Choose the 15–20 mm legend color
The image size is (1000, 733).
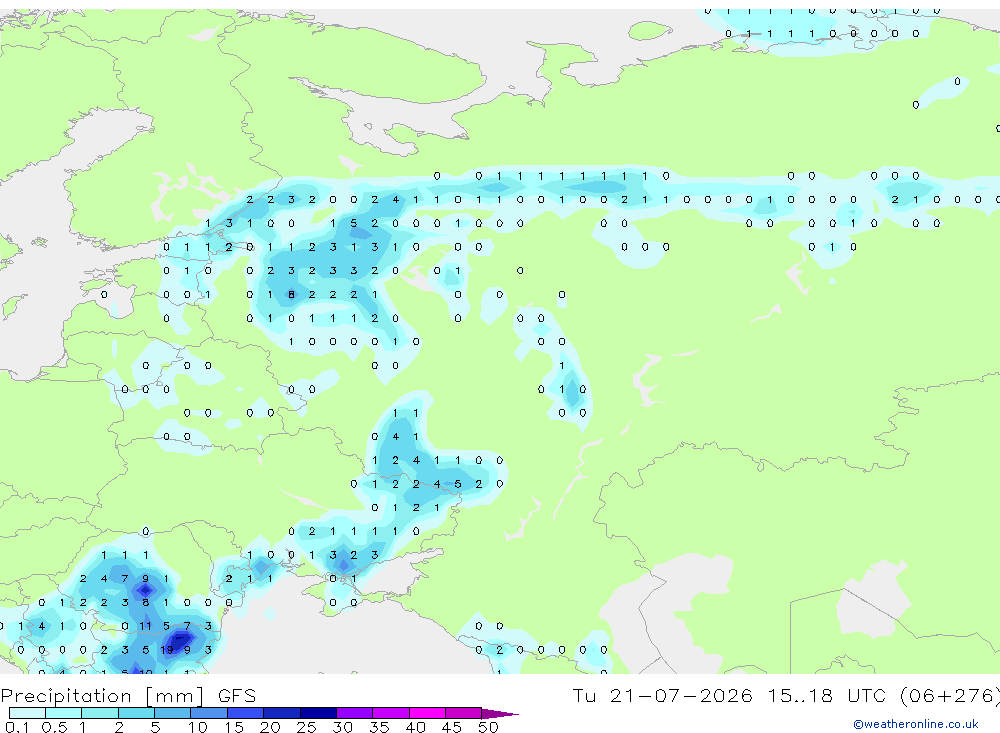[246, 713]
